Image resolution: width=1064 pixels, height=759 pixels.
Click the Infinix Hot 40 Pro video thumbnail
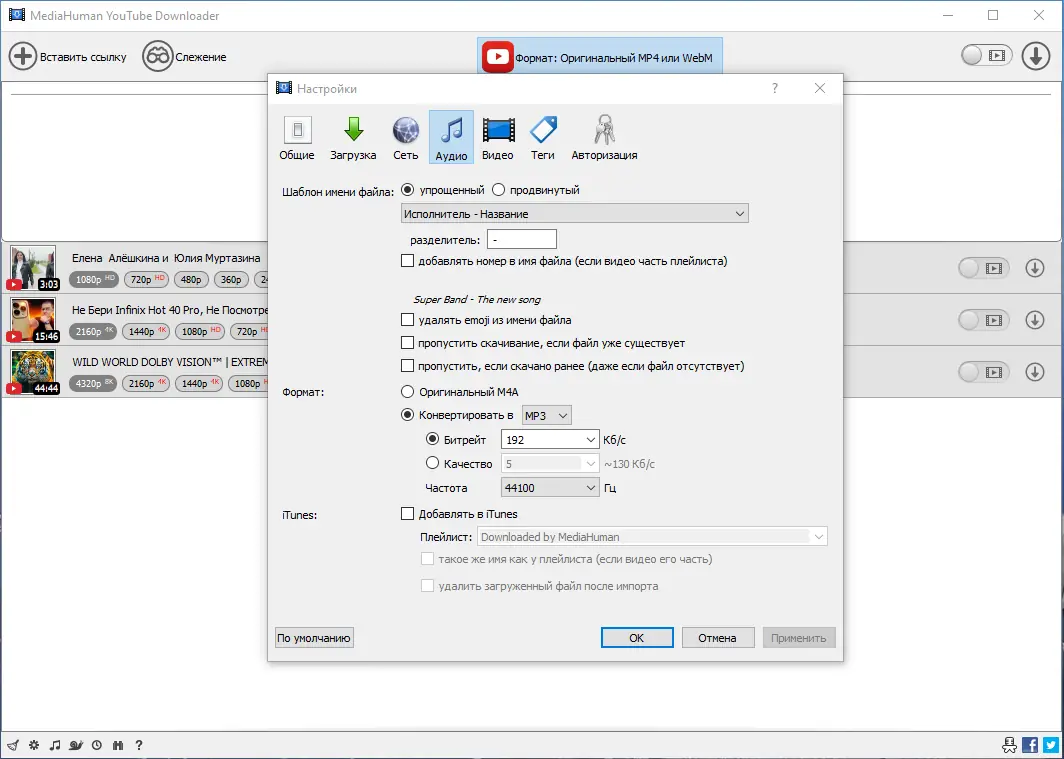coord(34,319)
